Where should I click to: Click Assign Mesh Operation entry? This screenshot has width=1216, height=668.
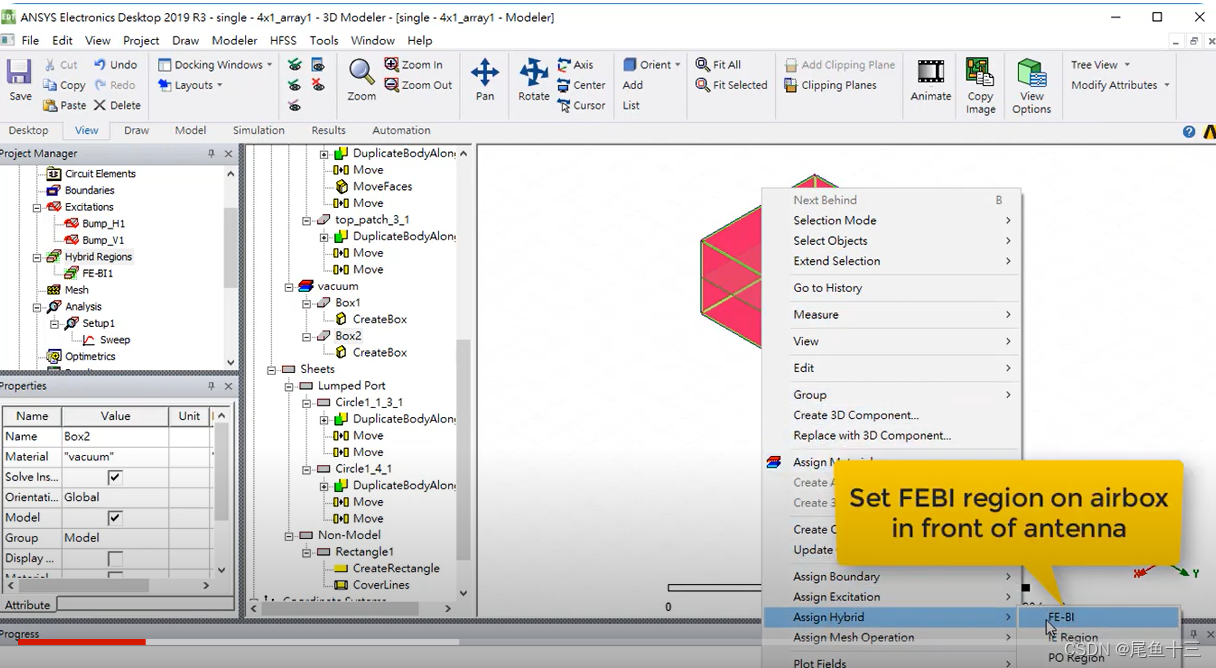(x=891, y=638)
